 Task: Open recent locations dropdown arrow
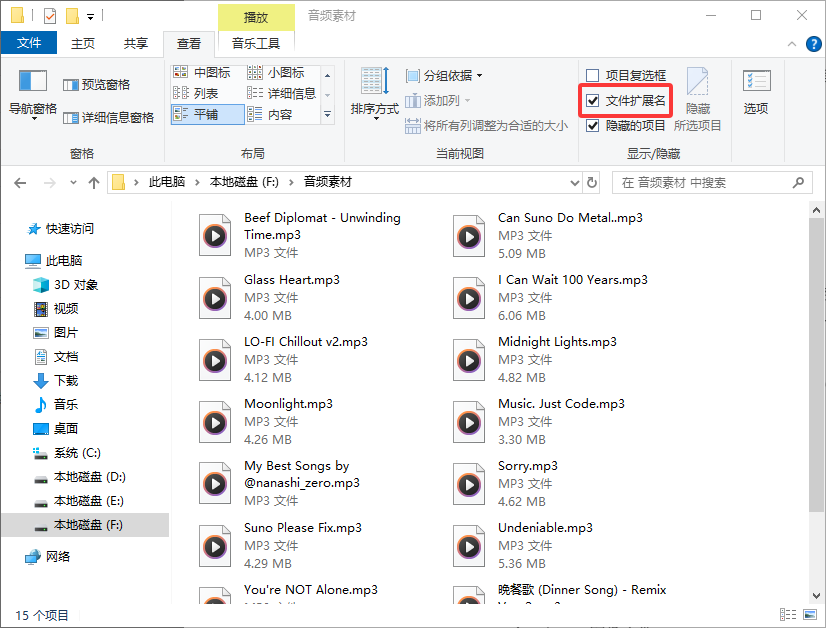point(73,183)
